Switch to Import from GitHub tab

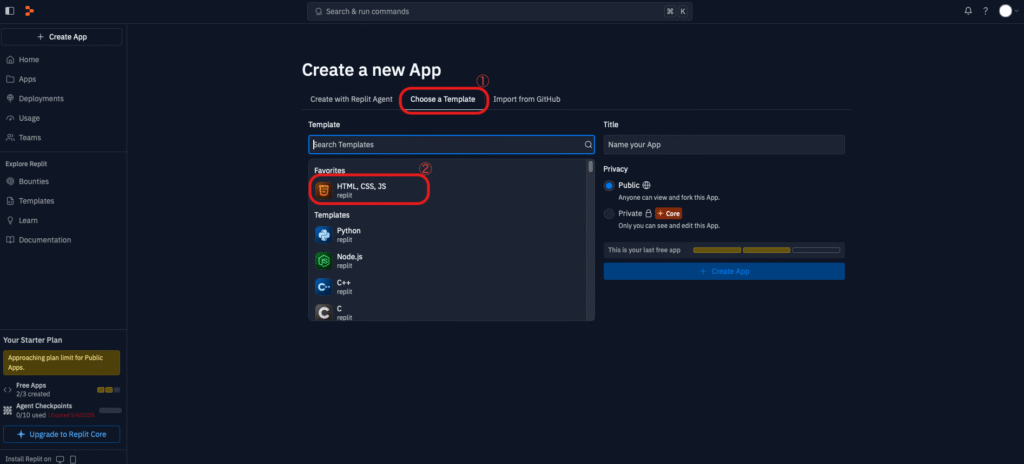point(526,99)
